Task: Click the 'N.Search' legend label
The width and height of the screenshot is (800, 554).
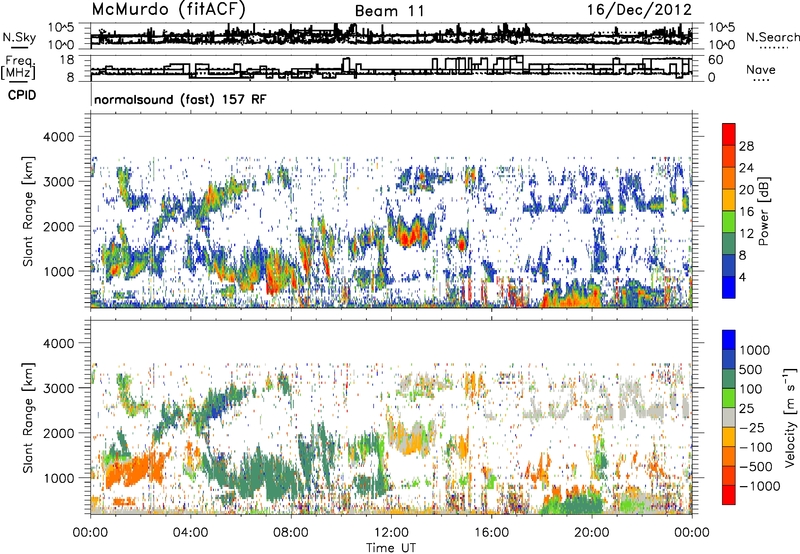Action: tap(772, 37)
